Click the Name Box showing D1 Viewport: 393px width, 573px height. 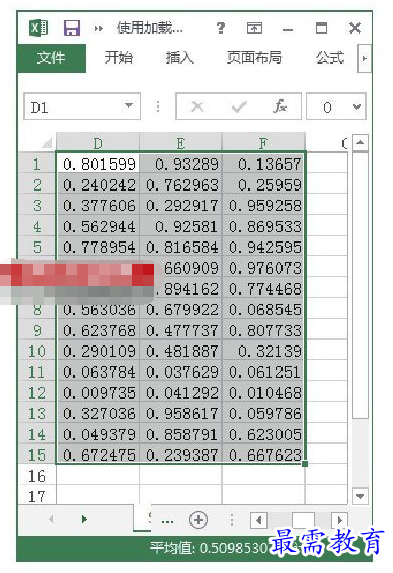click(82, 106)
